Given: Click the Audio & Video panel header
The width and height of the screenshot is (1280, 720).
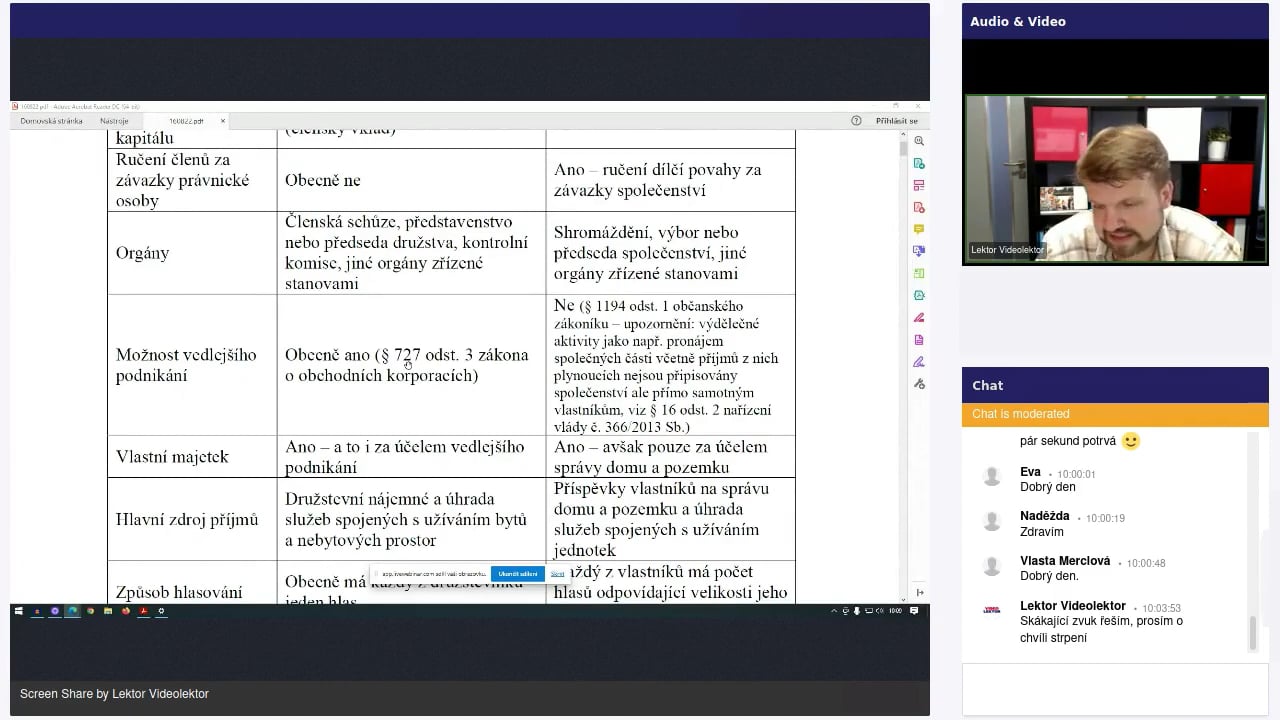Looking at the screenshot, I should [1115, 21].
